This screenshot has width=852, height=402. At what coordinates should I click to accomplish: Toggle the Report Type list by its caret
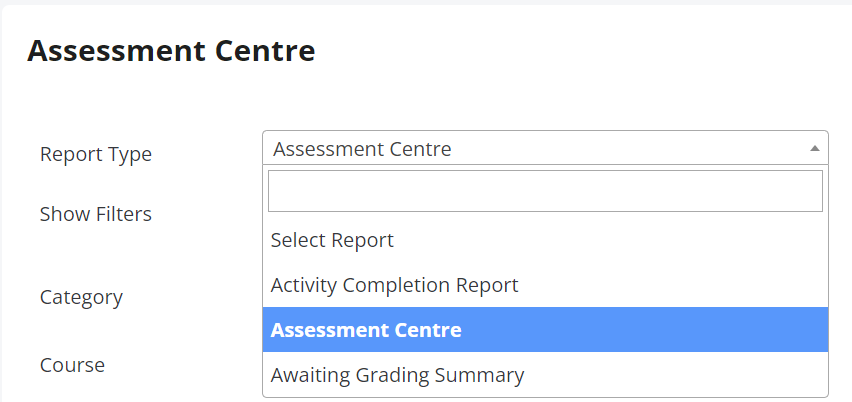click(814, 148)
